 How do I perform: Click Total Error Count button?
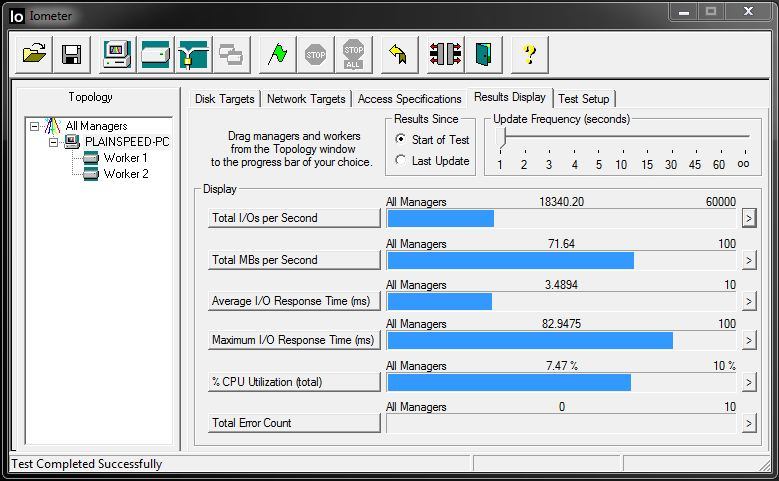294,423
